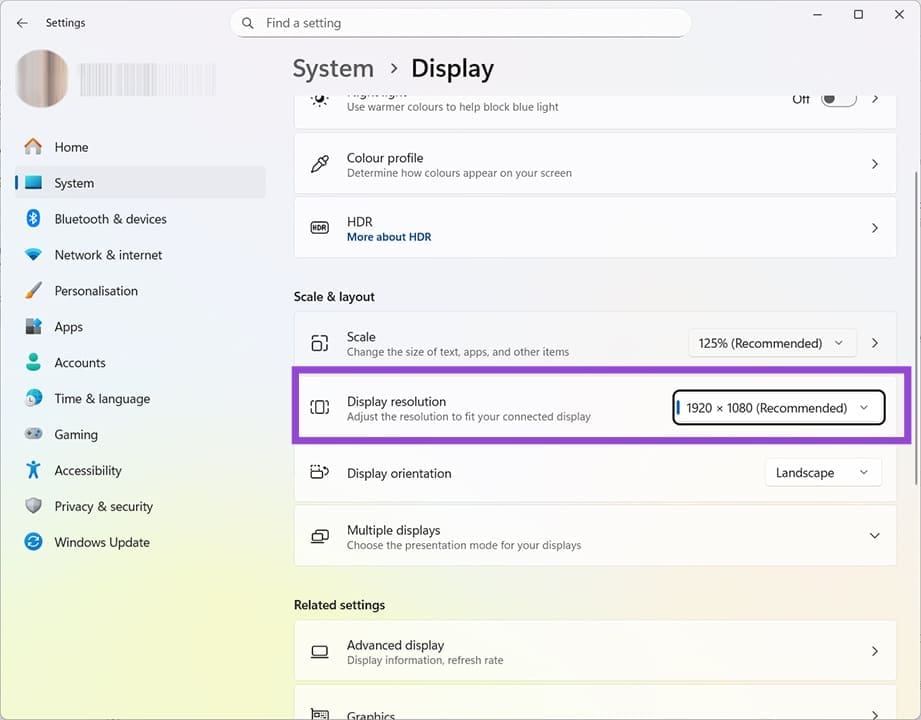
Task: Click the Accessibility figure icon
Action: pos(33,471)
